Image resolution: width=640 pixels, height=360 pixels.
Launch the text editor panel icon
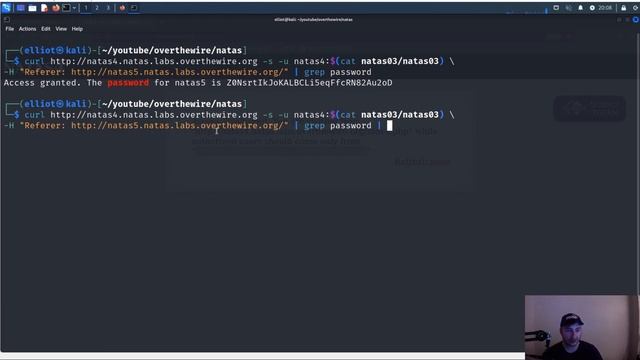point(44,8)
